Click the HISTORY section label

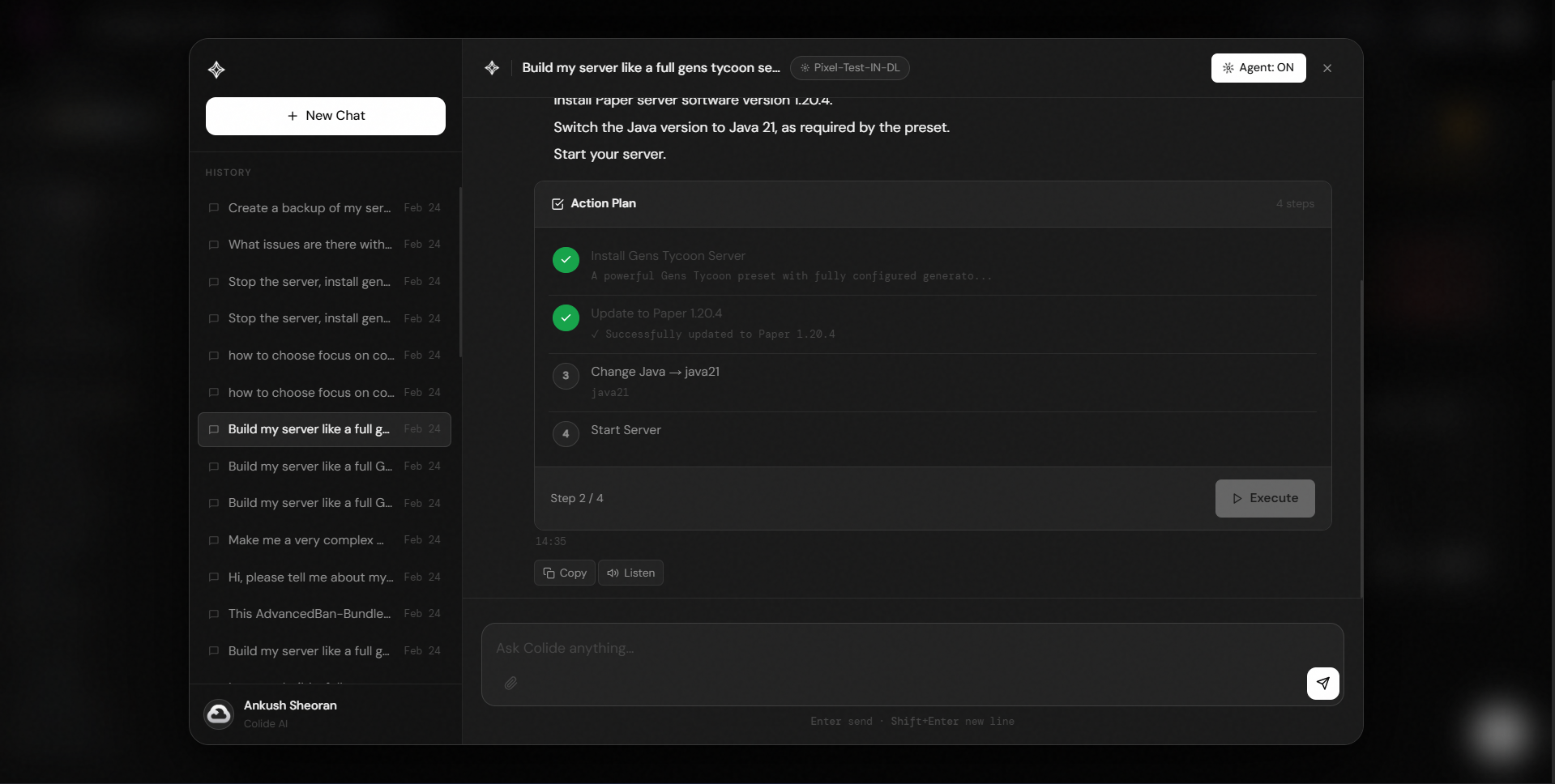point(229,173)
